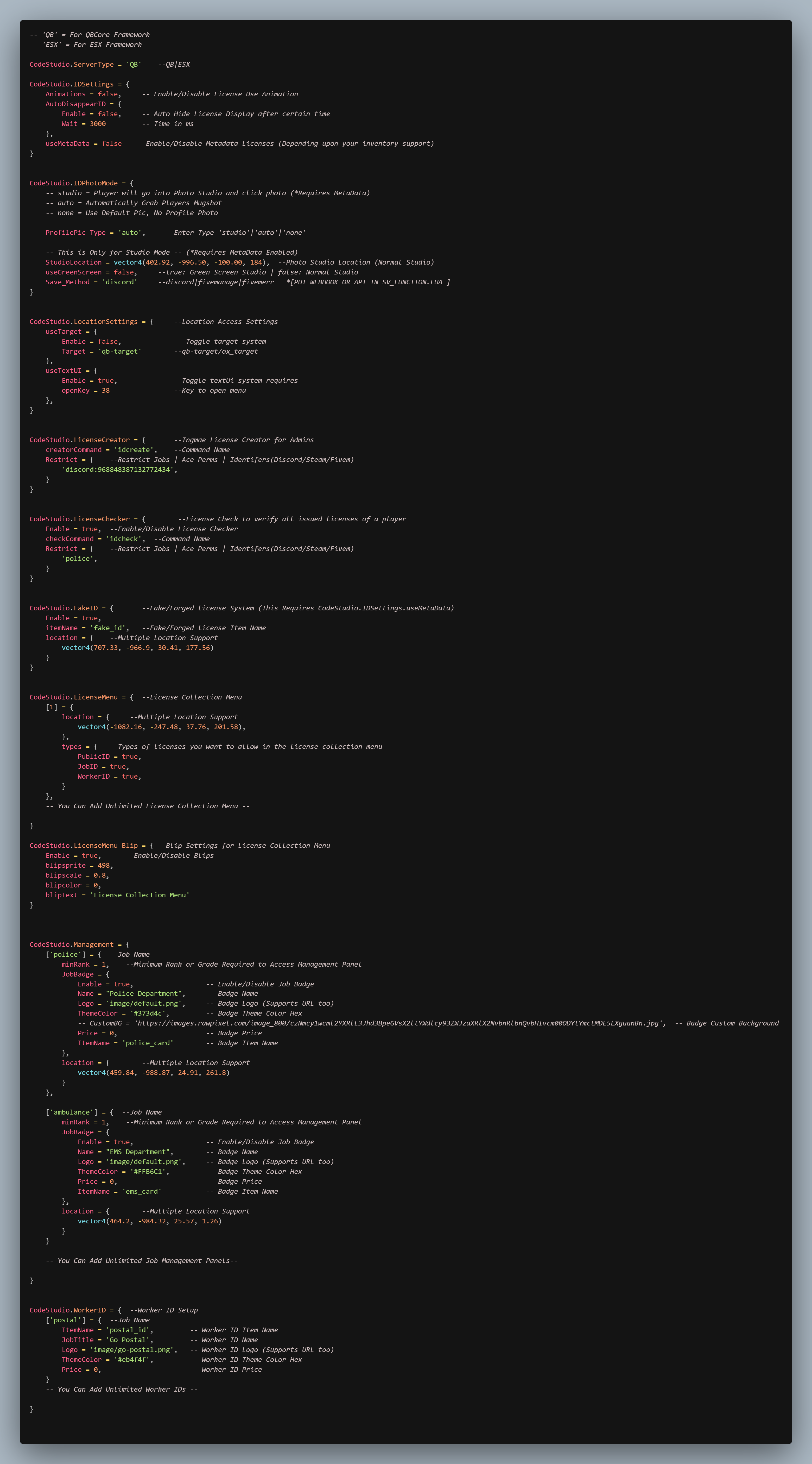Toggle Animations from false in IDSettings
The height and width of the screenshot is (1464, 812).
(x=108, y=94)
